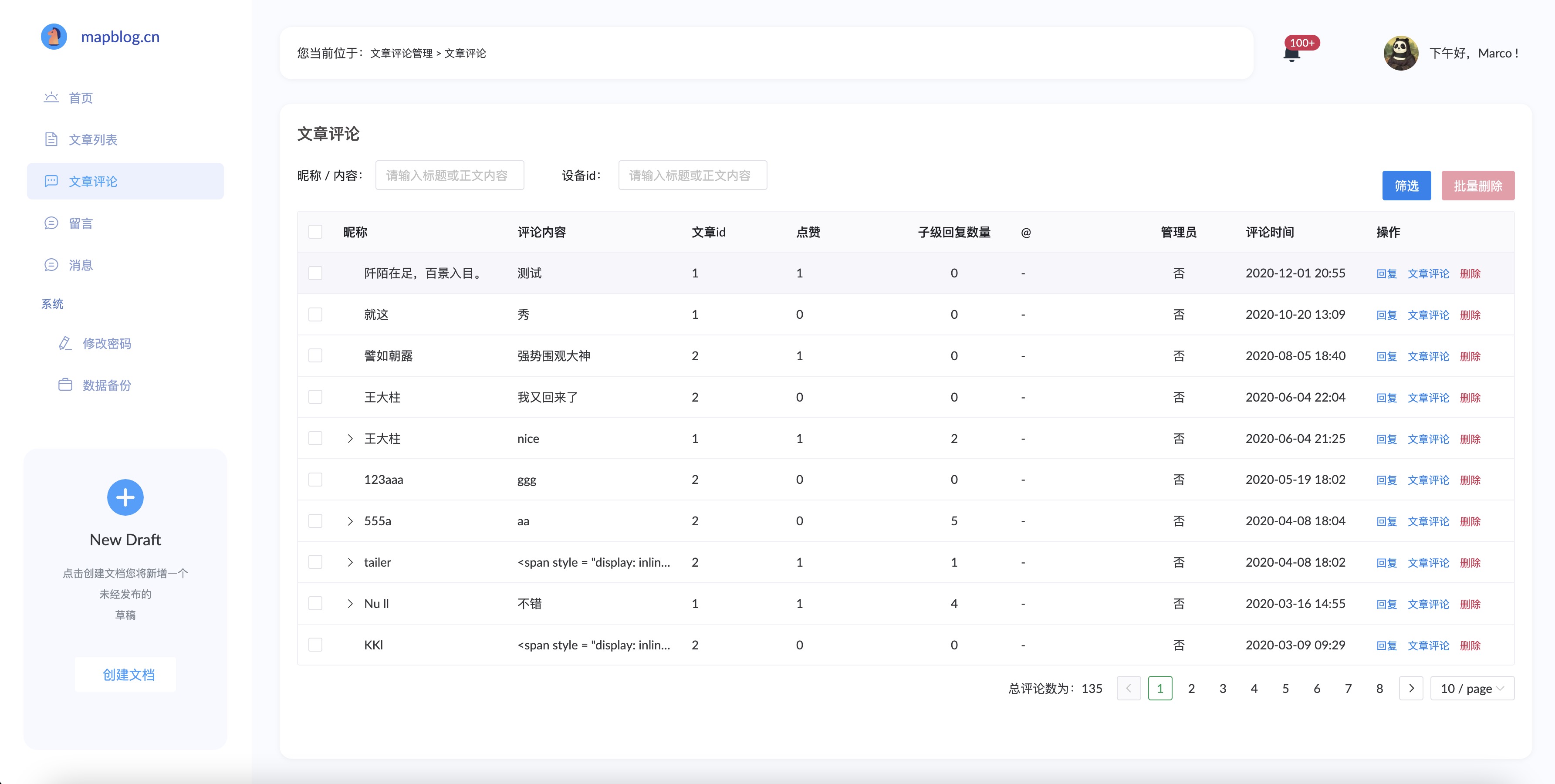Image resolution: width=1555 pixels, height=784 pixels.
Task: Go to page 5 in pagination
Action: pos(1285,688)
